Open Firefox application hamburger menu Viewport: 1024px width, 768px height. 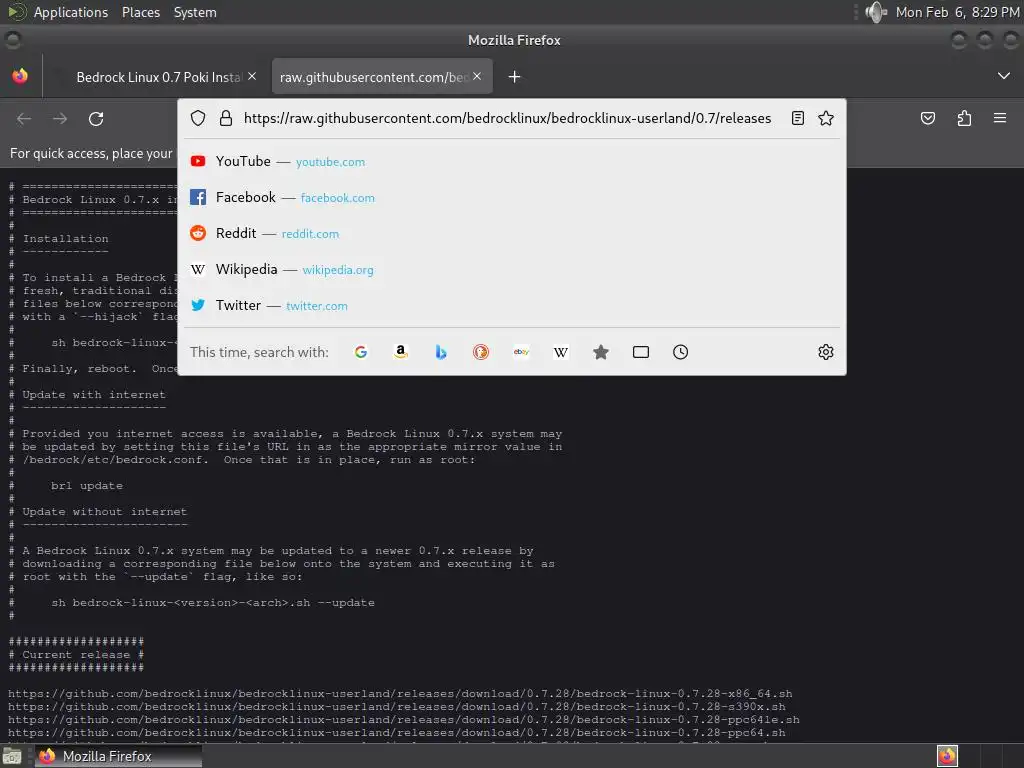1000,118
